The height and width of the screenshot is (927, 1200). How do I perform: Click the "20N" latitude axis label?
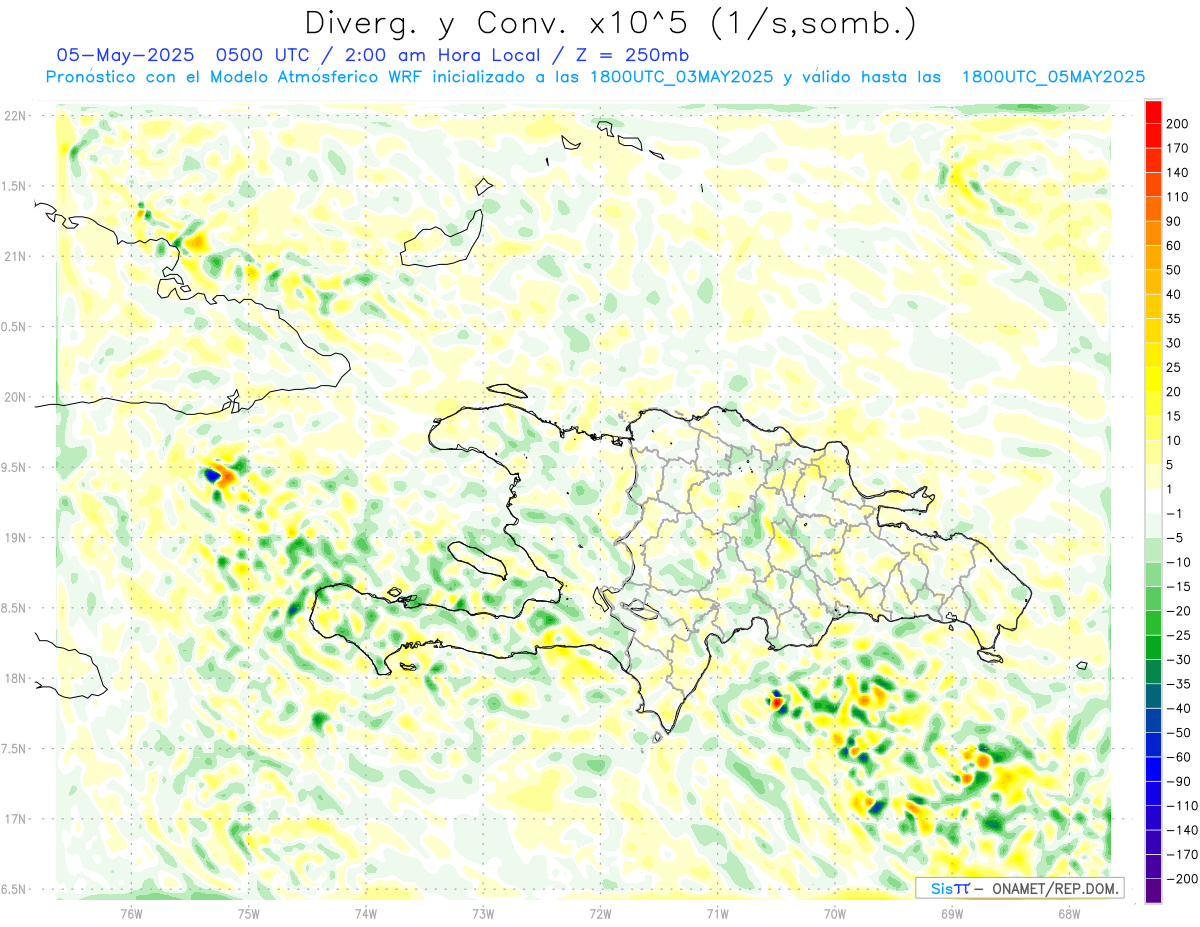(x=15, y=397)
